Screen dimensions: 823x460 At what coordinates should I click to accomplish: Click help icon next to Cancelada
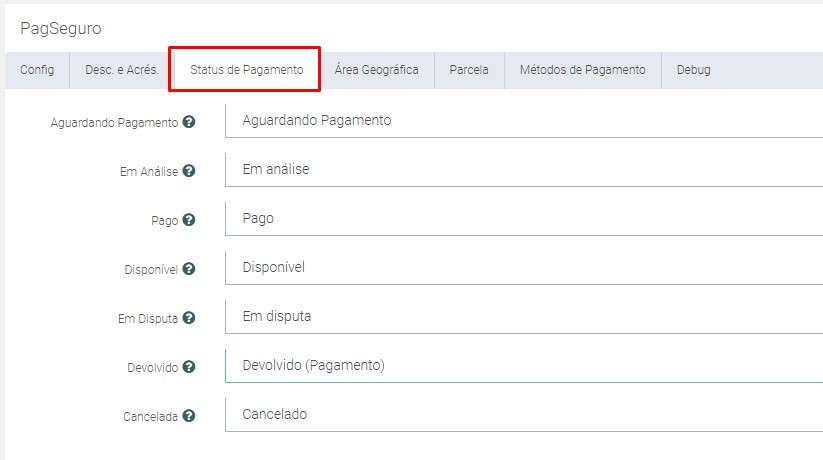(189, 416)
